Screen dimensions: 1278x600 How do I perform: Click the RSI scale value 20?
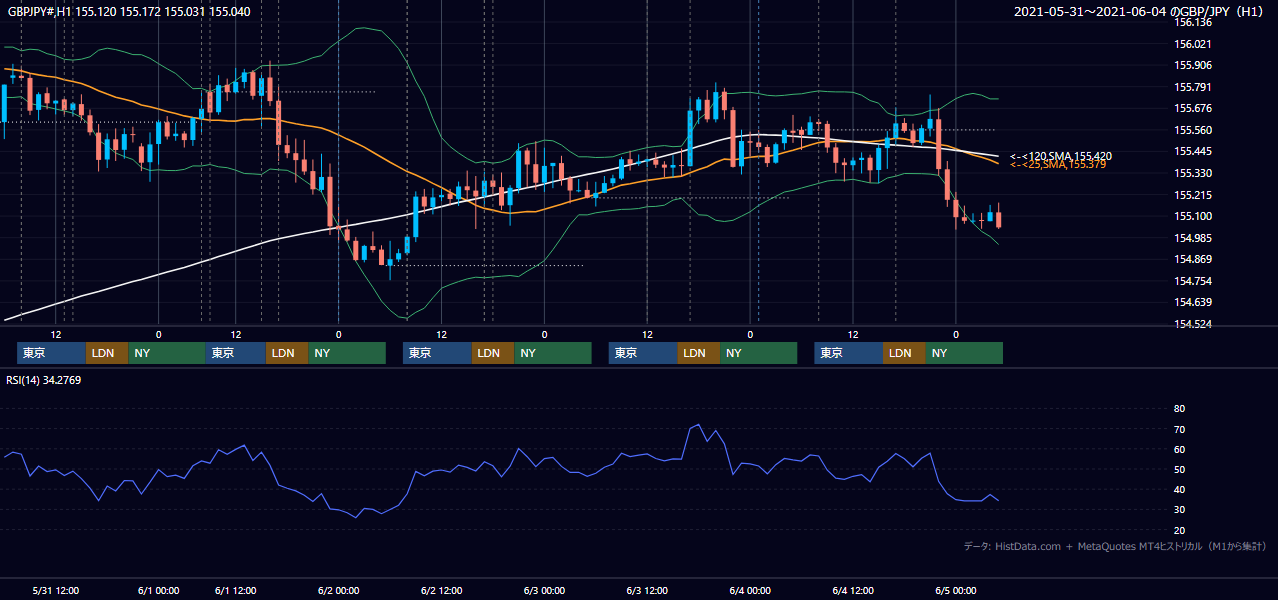click(1179, 530)
